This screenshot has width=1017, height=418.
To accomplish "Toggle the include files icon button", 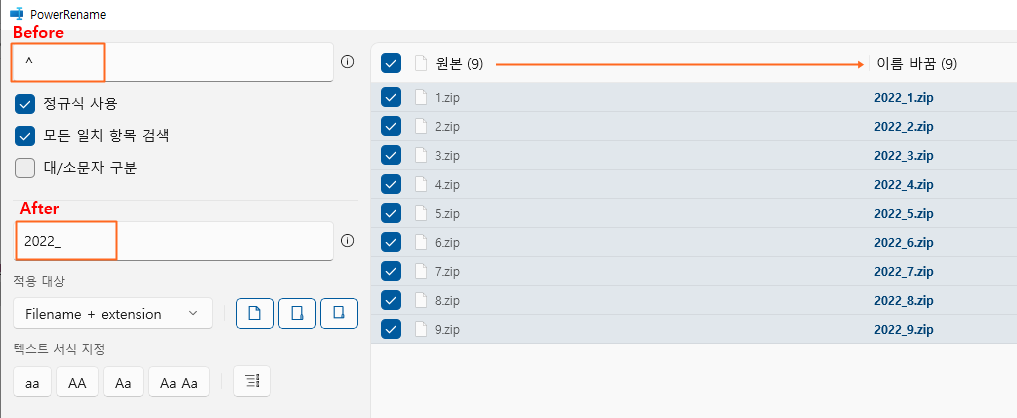I will click(x=255, y=314).
